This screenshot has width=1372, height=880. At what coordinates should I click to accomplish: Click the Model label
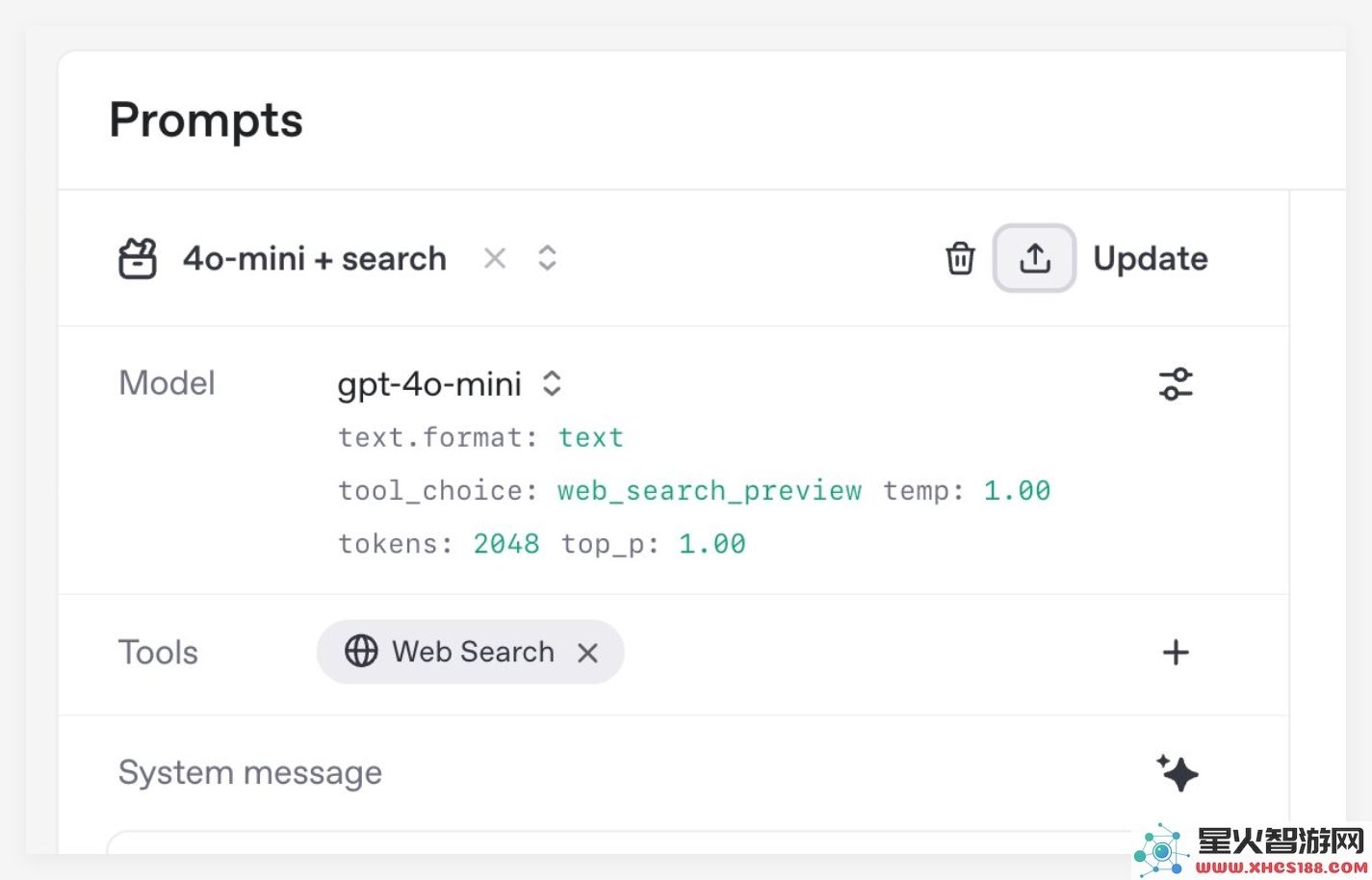167,383
